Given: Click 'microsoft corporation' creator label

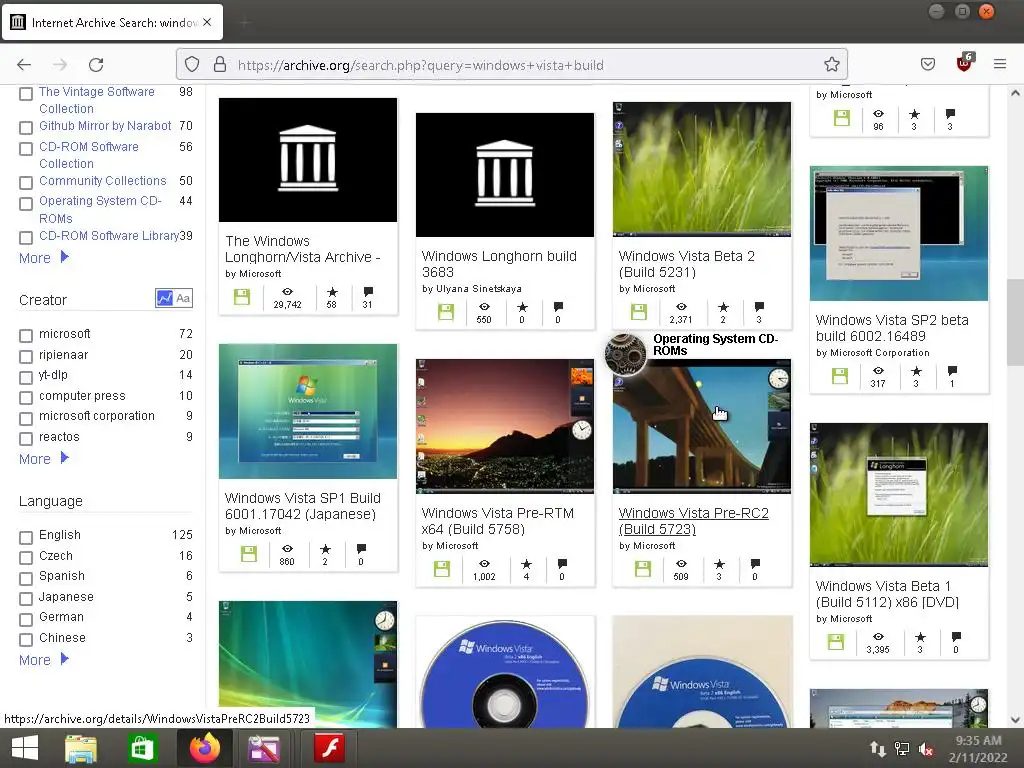Looking at the screenshot, I should (x=97, y=416).
